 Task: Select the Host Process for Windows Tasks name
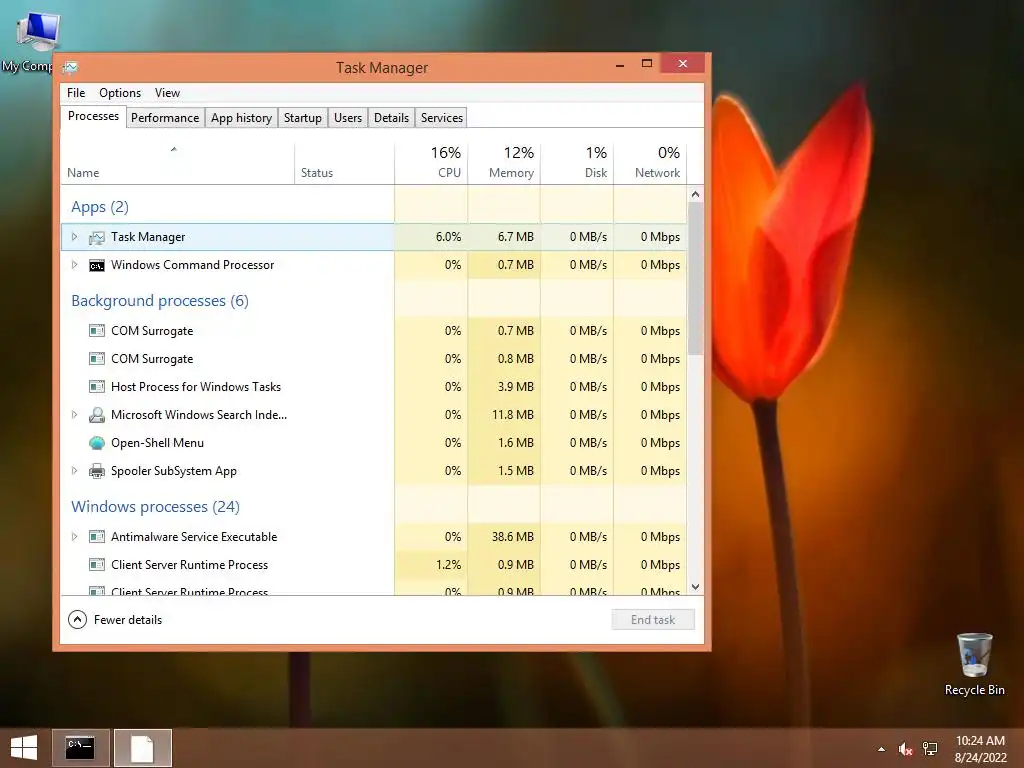pyautogui.click(x=196, y=387)
